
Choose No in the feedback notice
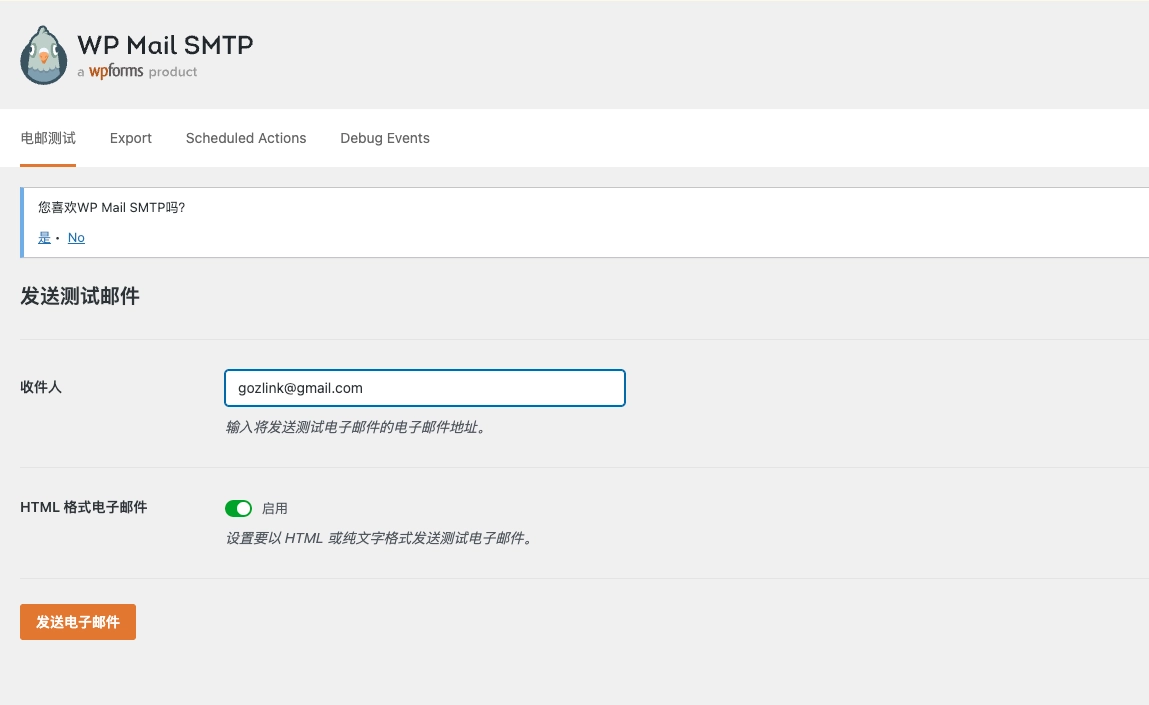[x=76, y=237]
